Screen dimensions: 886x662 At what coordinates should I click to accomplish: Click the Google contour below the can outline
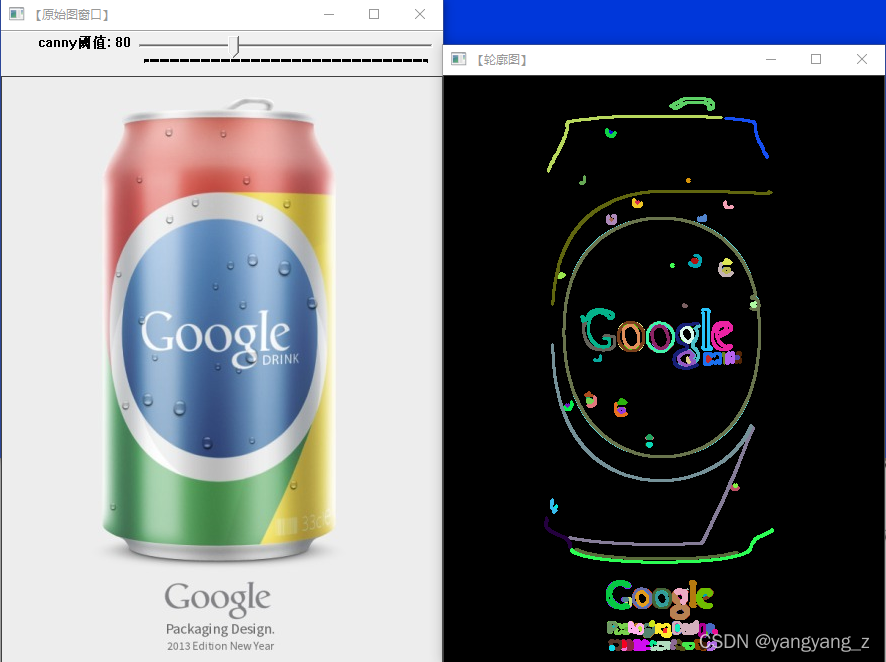(659, 599)
